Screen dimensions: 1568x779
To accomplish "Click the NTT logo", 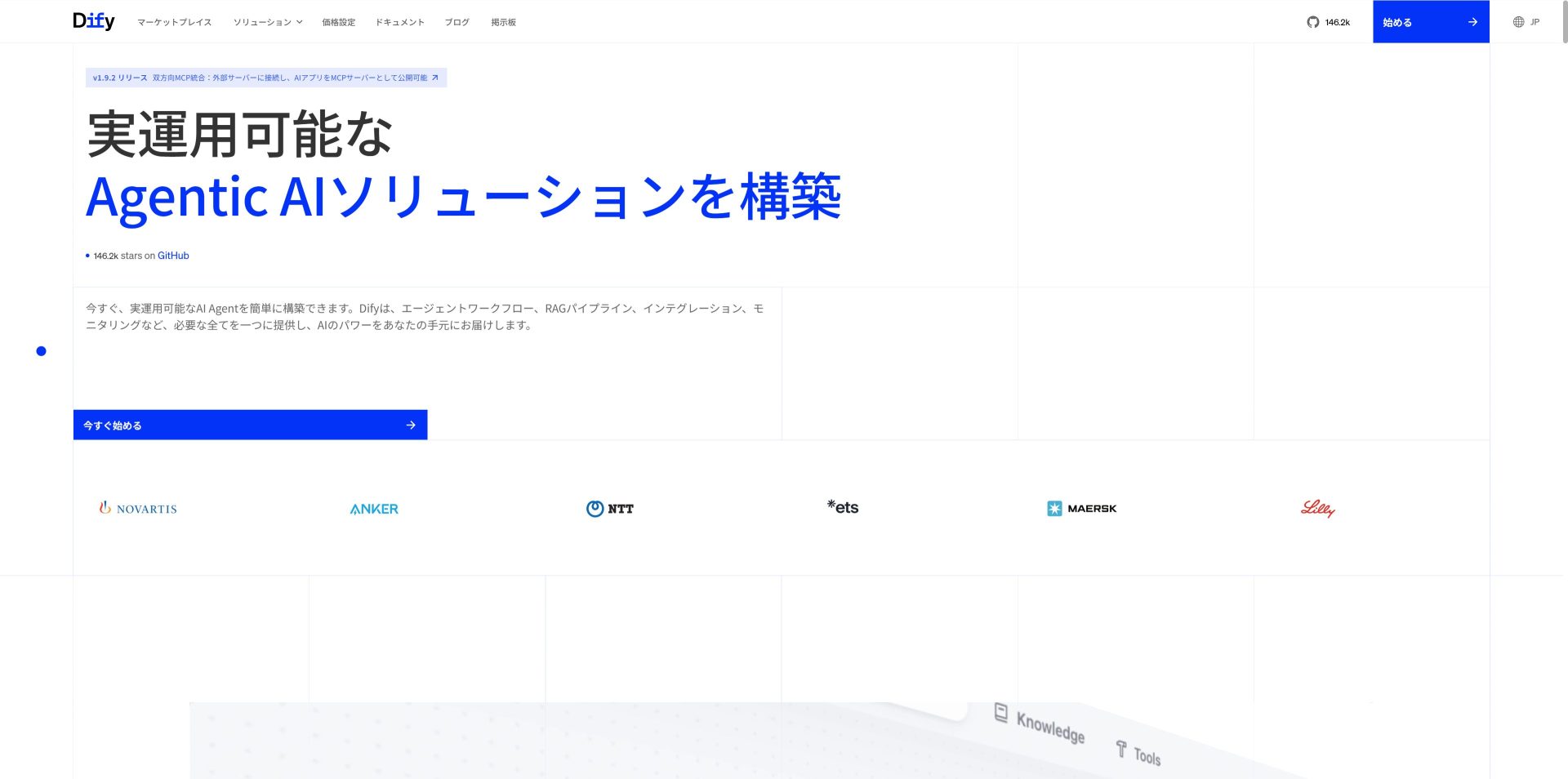I will 610,508.
